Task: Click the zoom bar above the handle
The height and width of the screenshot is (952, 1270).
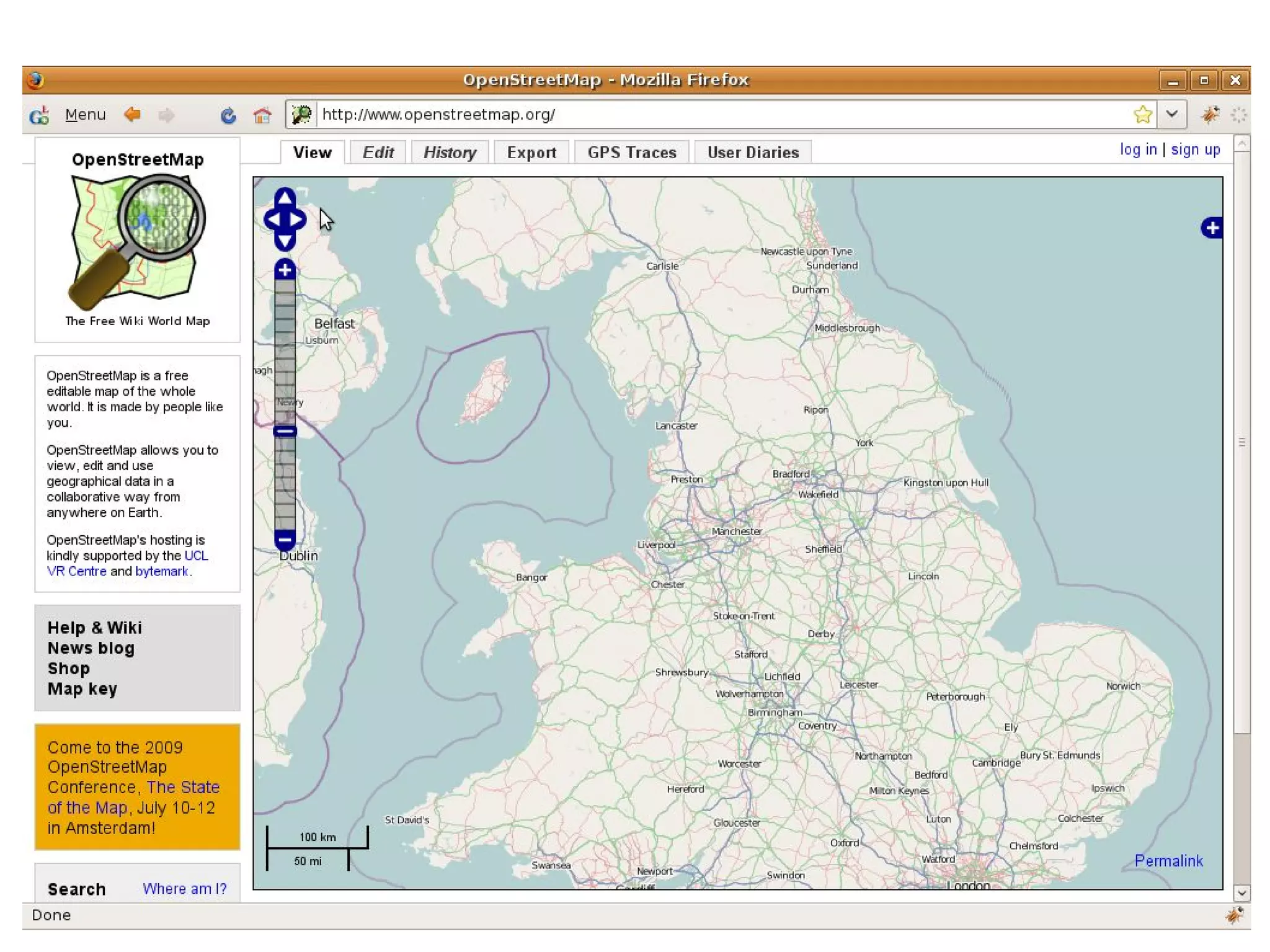Action: [x=285, y=352]
